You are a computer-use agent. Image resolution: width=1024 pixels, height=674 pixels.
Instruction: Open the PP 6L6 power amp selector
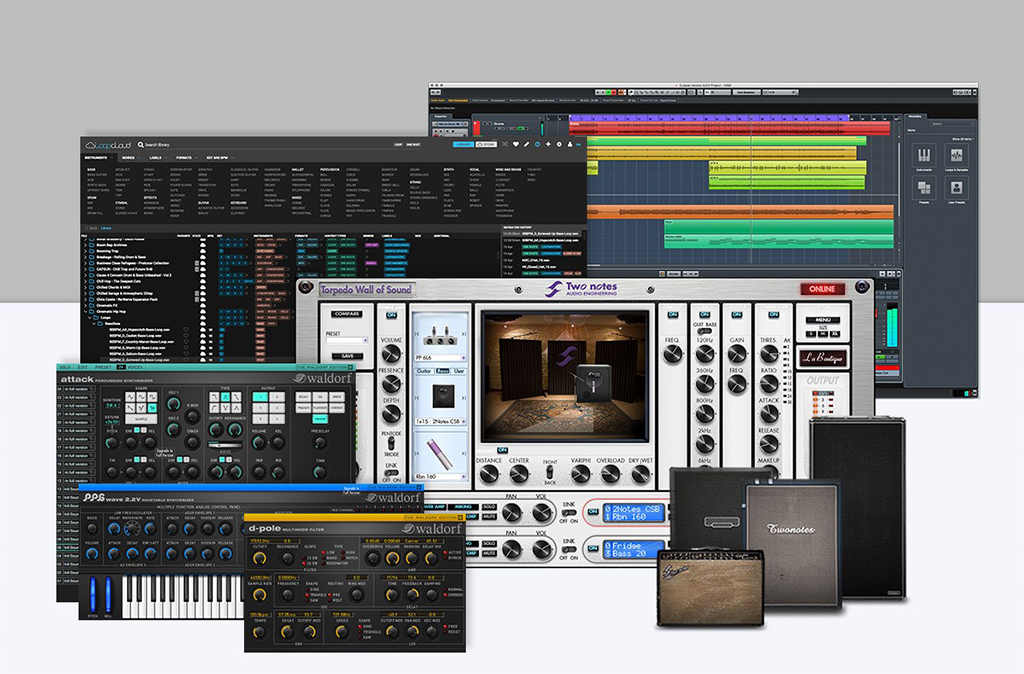(x=440, y=356)
